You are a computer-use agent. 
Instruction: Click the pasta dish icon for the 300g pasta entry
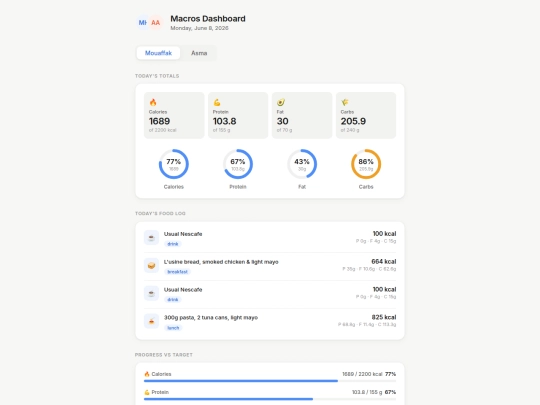151,321
